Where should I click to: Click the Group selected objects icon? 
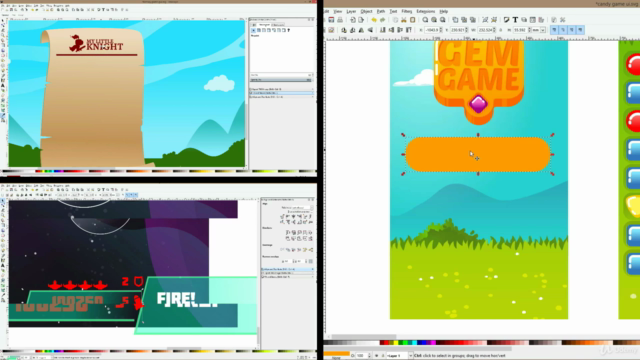tap(485, 20)
